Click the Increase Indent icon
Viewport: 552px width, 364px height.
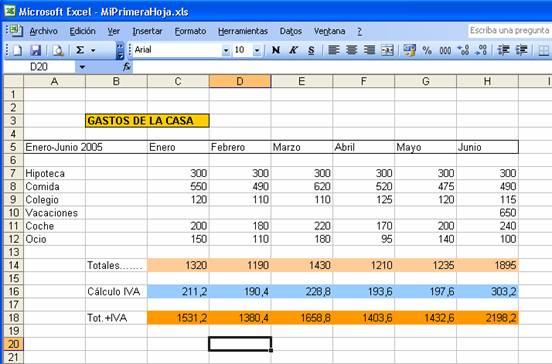pos(521,50)
